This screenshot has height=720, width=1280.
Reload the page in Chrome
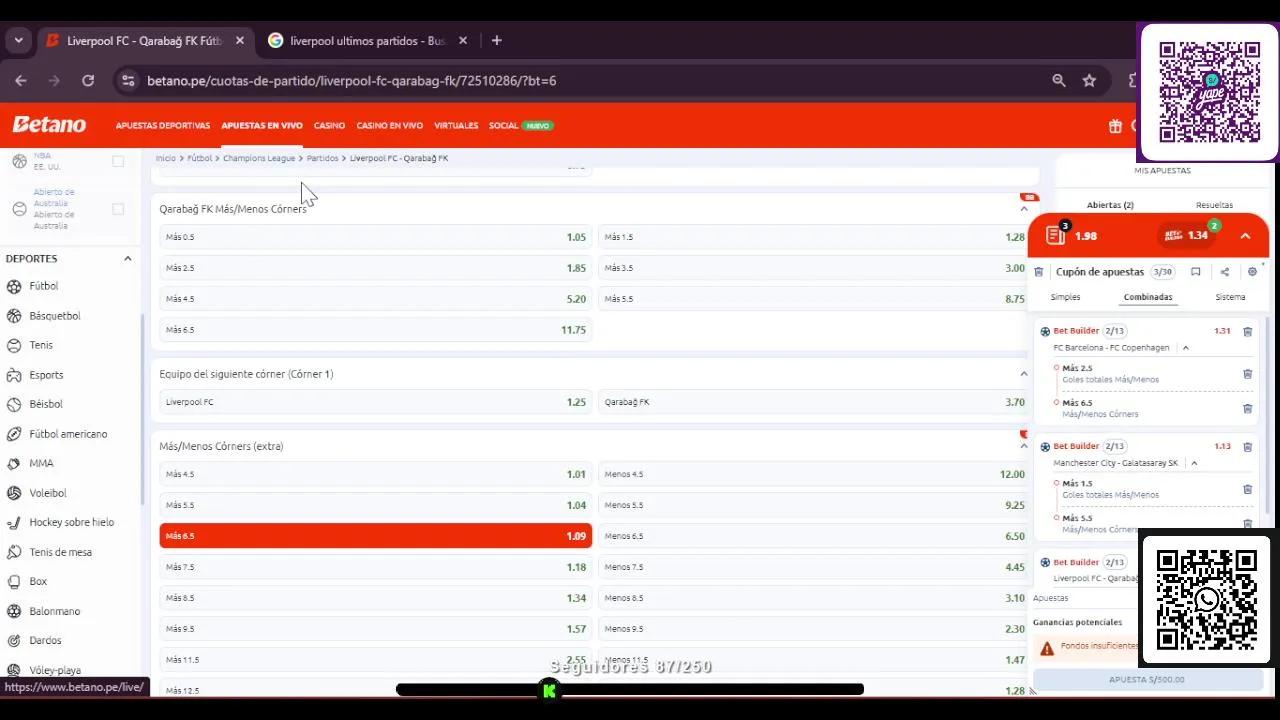click(88, 81)
